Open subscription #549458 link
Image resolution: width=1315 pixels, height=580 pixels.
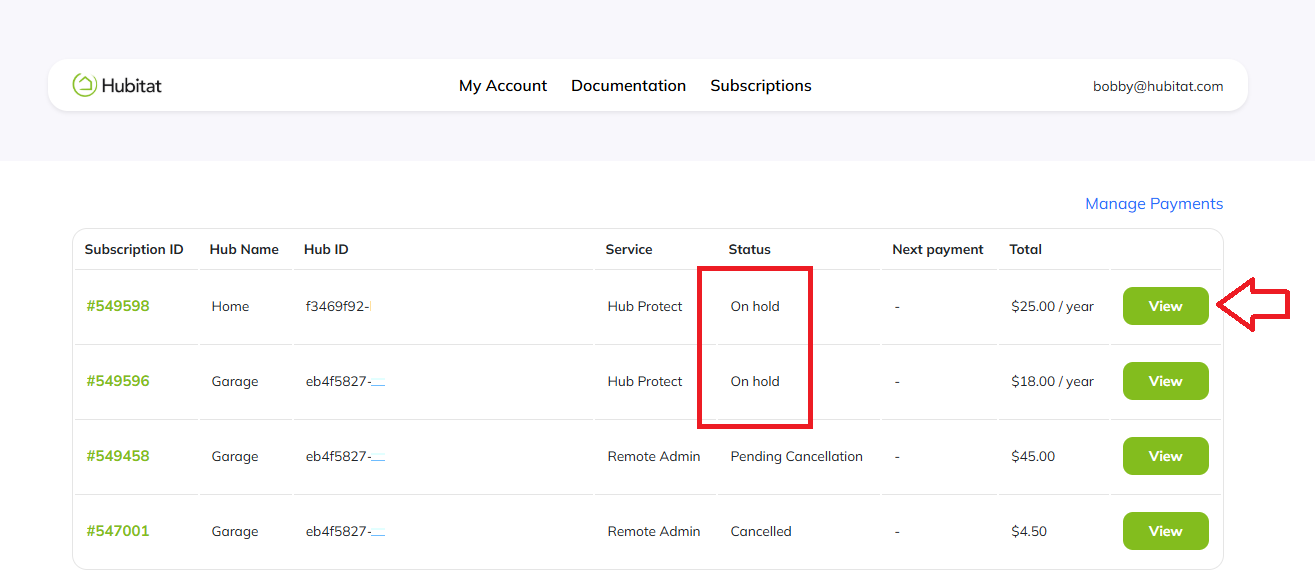[118, 456]
